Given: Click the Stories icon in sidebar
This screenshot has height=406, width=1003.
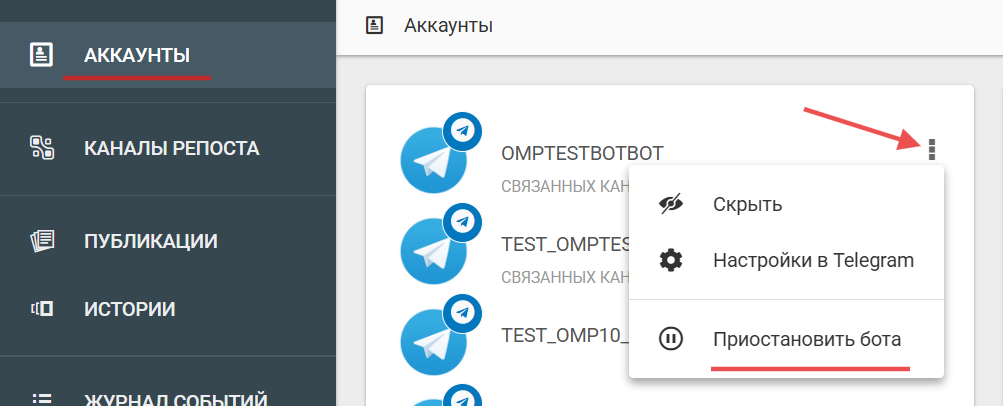Looking at the screenshot, I should click(41, 309).
